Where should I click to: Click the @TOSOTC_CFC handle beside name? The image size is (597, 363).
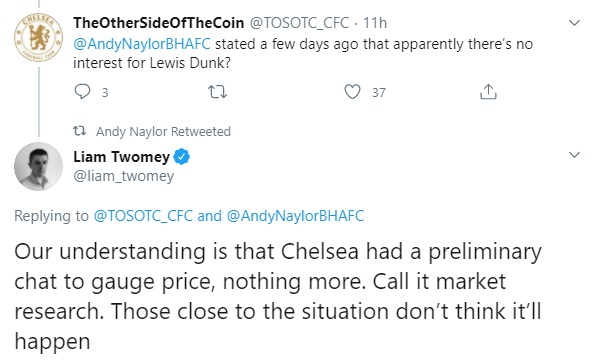[x=299, y=23]
